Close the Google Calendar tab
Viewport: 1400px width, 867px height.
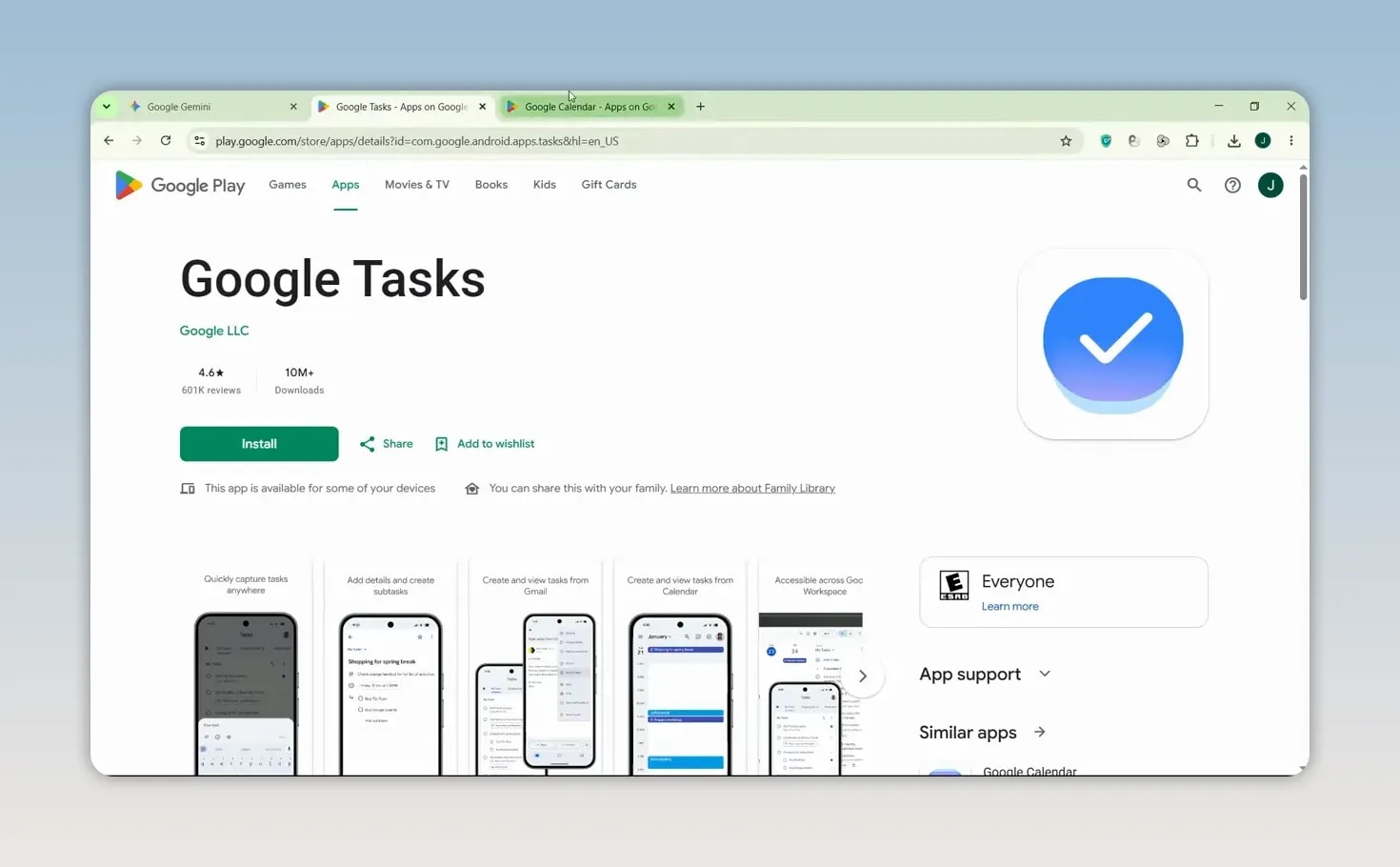pyautogui.click(x=671, y=107)
